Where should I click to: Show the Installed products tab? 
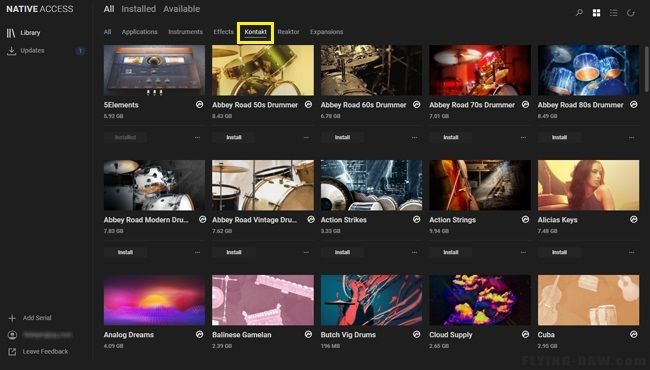click(138, 9)
